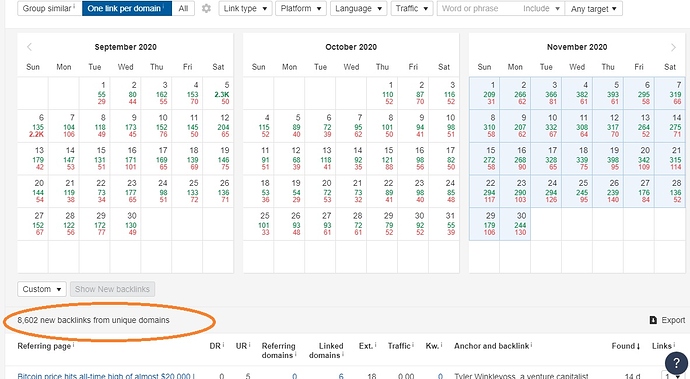690x379 pixels.
Task: Sort by the Traffic column header
Action: (x=400, y=346)
